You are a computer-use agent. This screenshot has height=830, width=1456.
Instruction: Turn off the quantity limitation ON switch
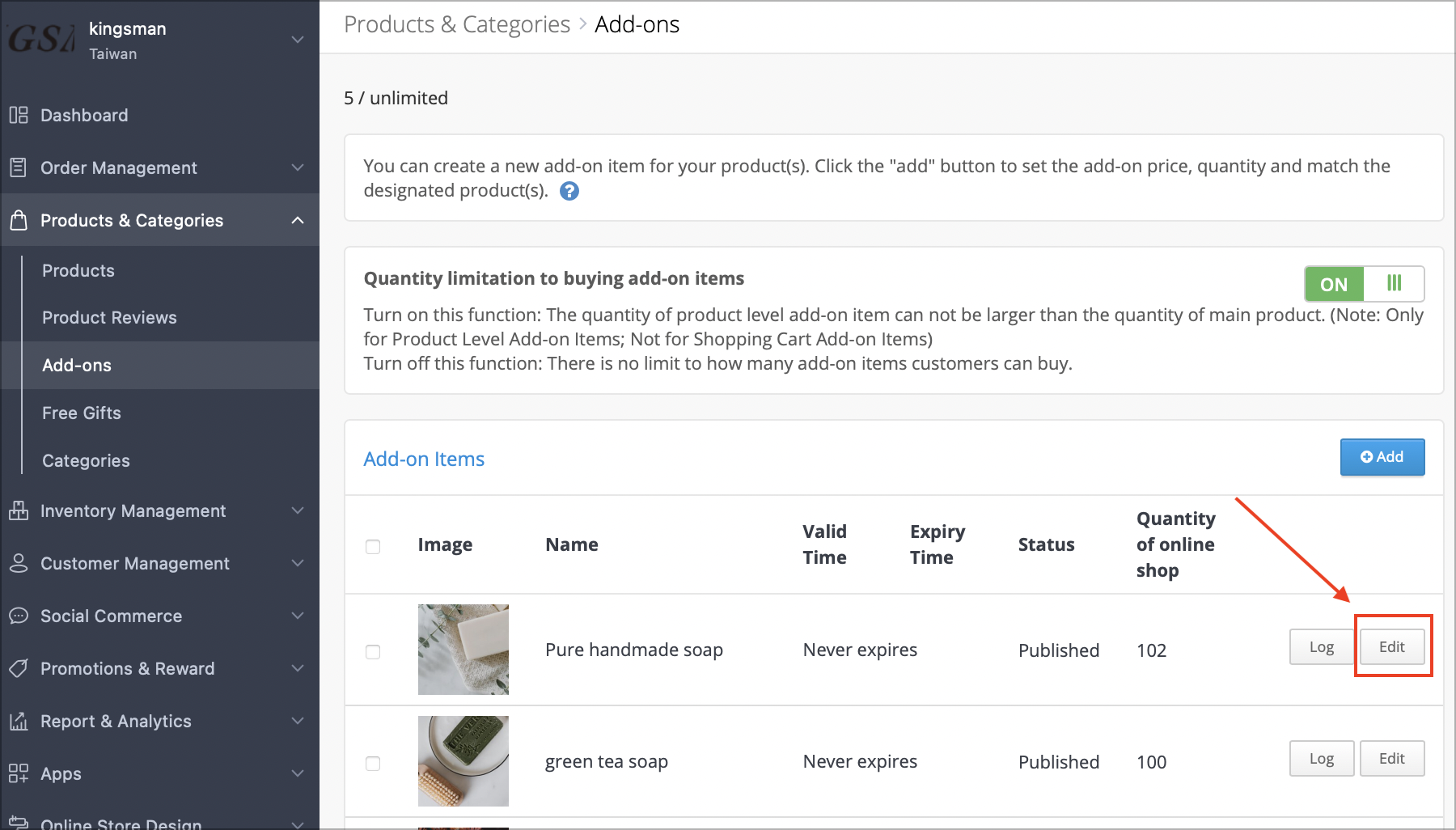click(x=1333, y=284)
